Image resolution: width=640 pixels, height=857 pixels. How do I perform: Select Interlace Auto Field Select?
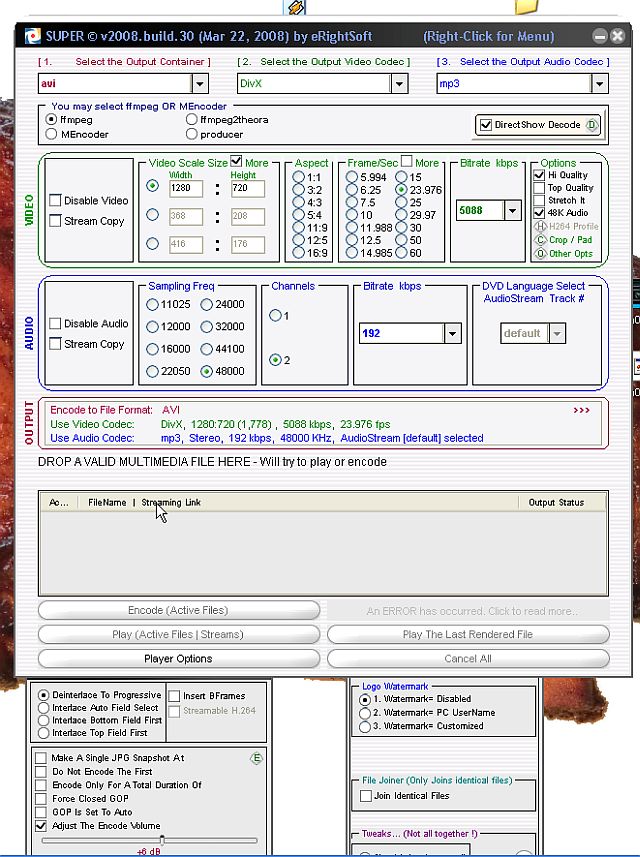click(x=44, y=708)
